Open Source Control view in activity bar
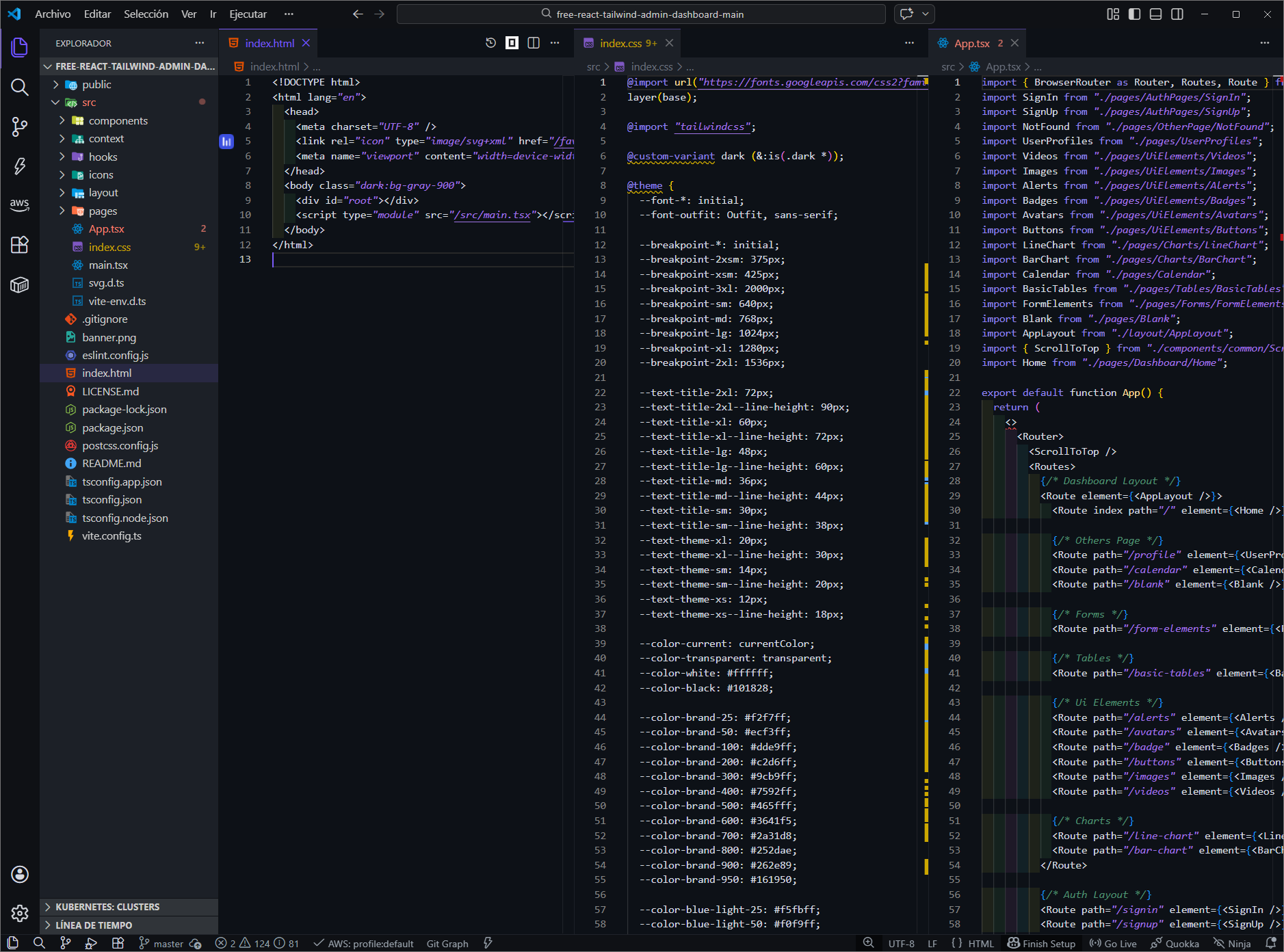 click(x=20, y=127)
